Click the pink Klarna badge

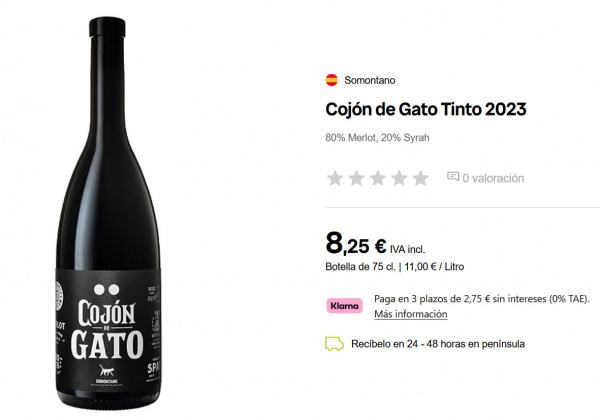tap(344, 306)
